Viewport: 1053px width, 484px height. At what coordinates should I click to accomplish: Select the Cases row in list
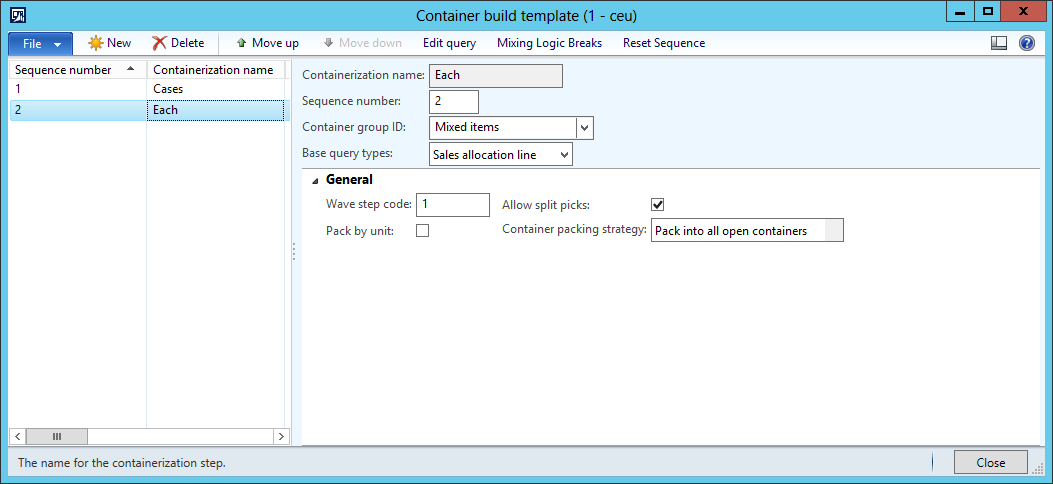[x=168, y=89]
